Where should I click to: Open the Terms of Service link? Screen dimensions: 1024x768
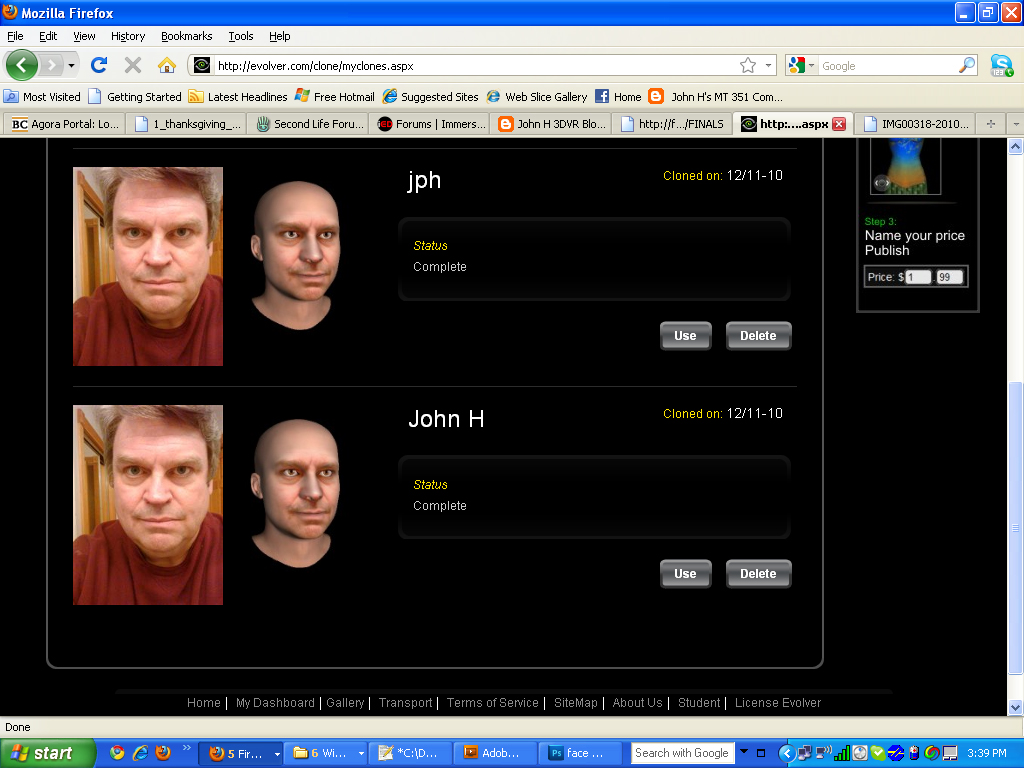[x=492, y=703]
